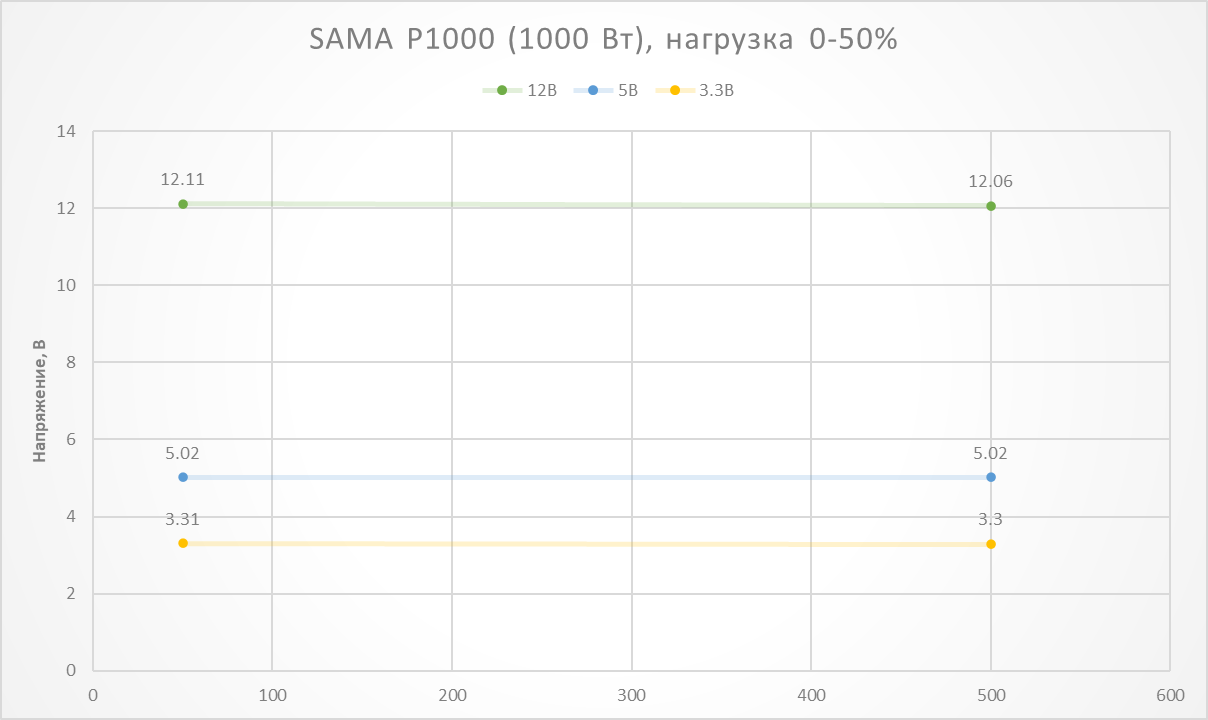Click the yellow 3.3В point at 500 W

coord(991,544)
